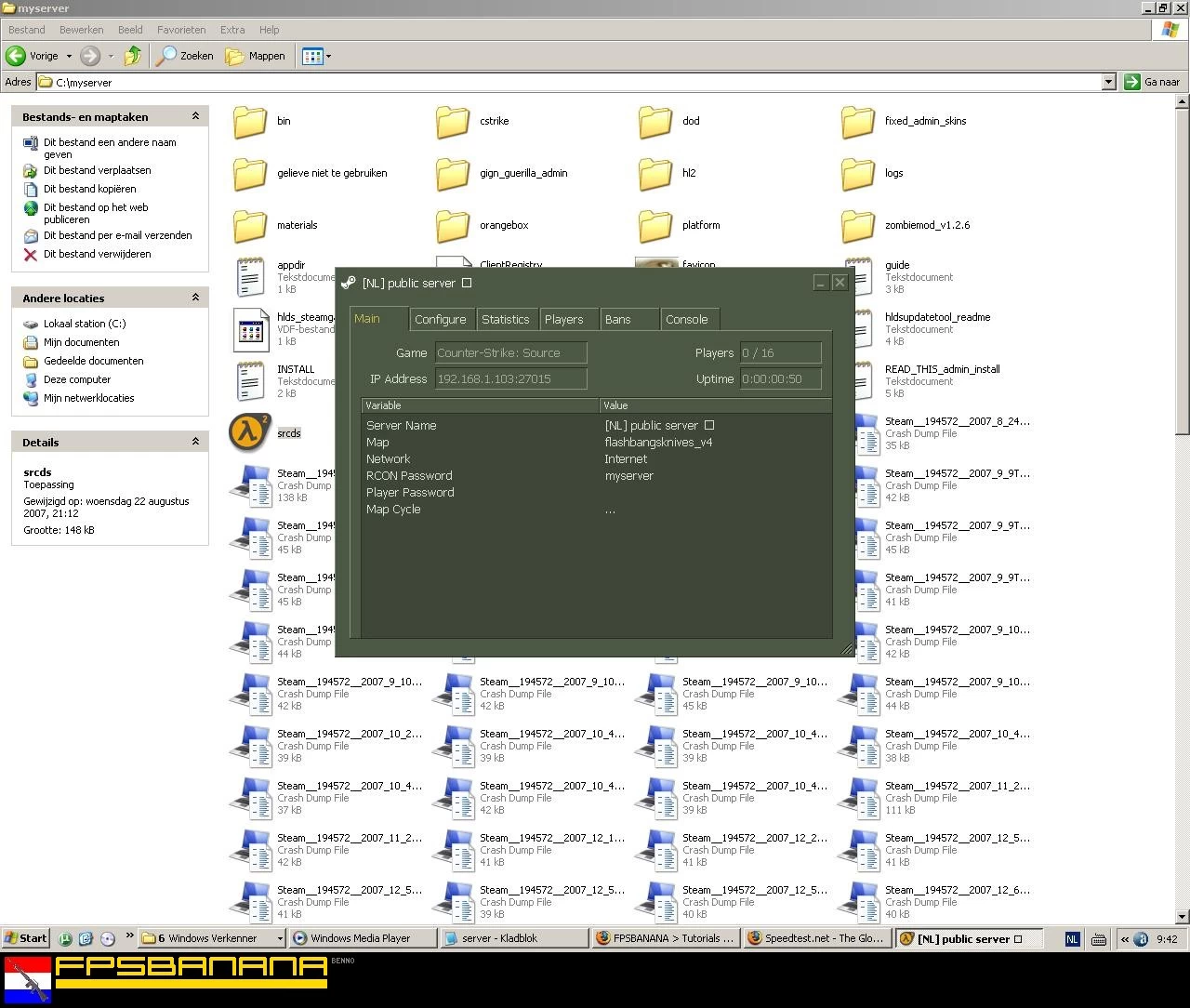The height and width of the screenshot is (1008, 1190).
Task: Click the Steam logo in server window title
Action: pyautogui.click(x=349, y=283)
